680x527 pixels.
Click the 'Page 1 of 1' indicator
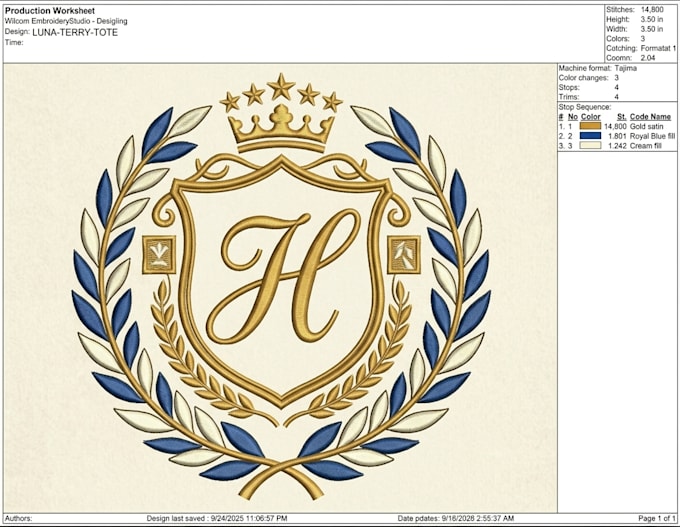[x=657, y=518]
